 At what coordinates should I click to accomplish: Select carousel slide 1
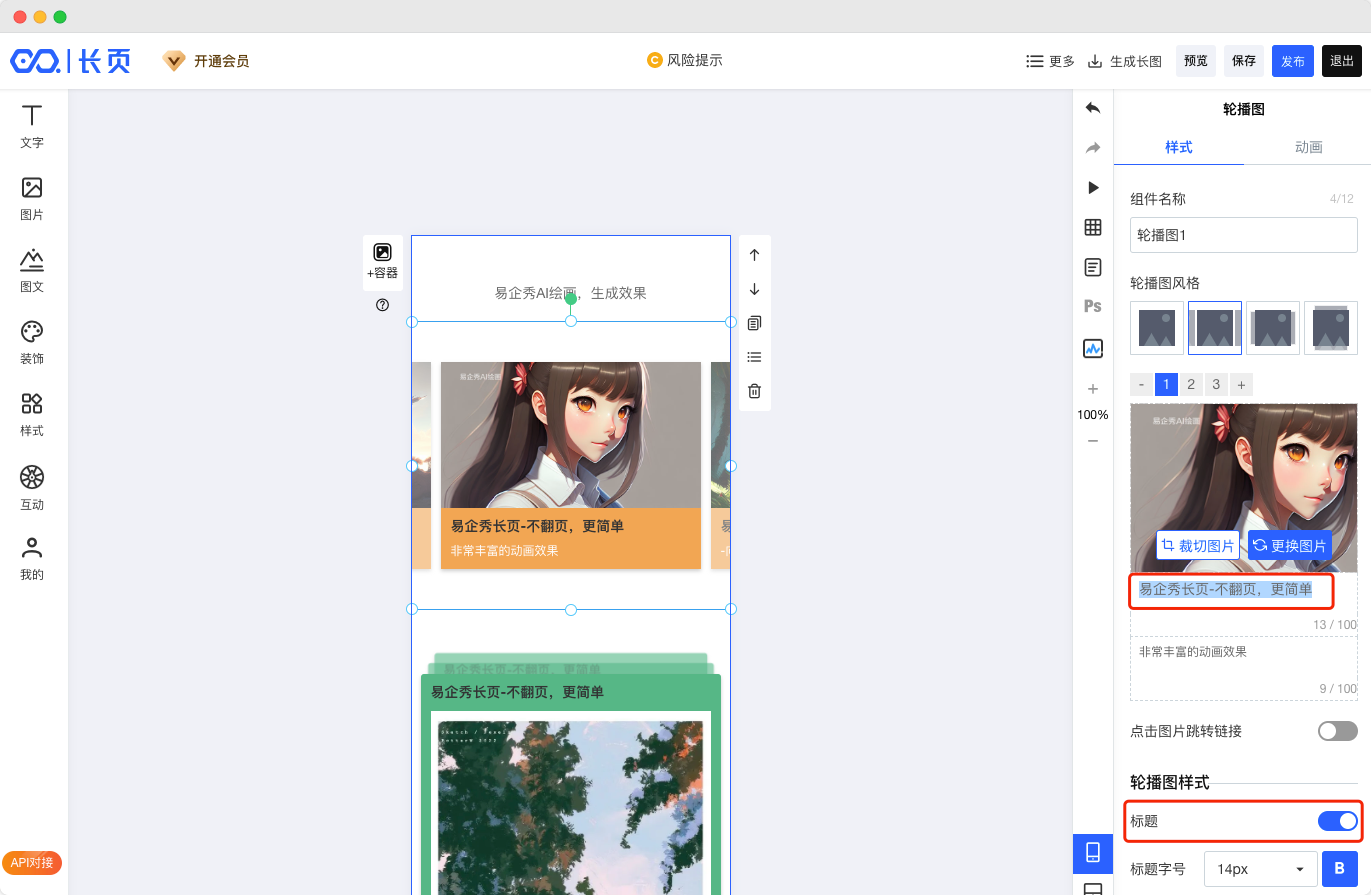click(x=1166, y=384)
